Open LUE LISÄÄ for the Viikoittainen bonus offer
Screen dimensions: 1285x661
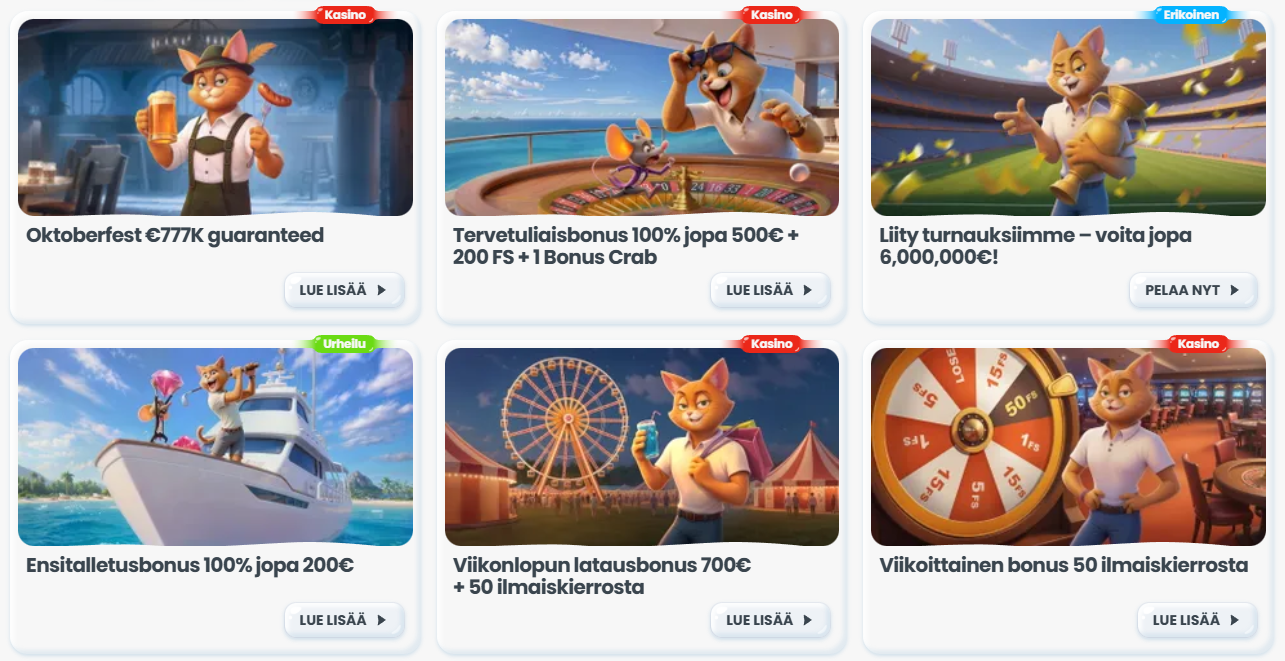pos(1197,620)
